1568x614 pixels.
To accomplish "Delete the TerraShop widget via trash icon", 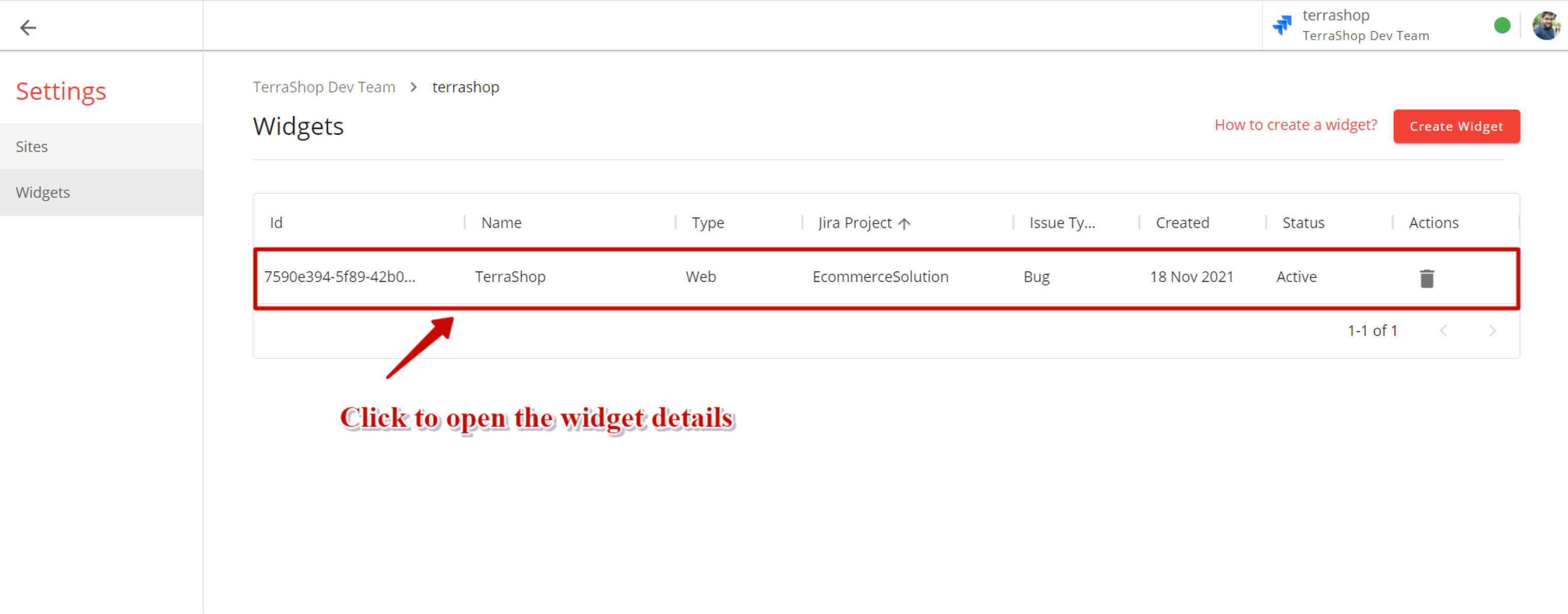I will [x=1427, y=277].
